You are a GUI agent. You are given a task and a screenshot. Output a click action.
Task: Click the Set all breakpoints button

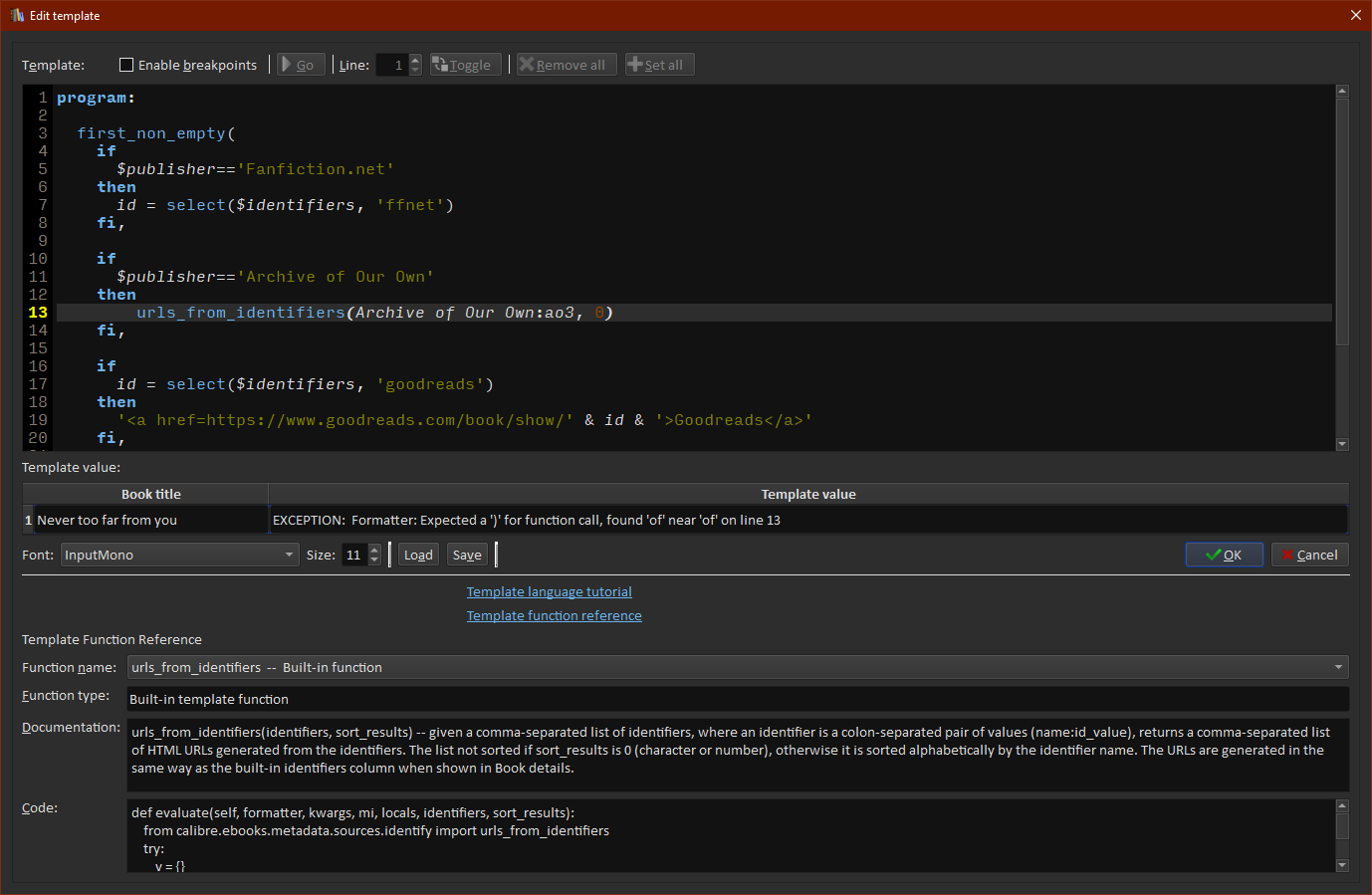pyautogui.click(x=659, y=65)
